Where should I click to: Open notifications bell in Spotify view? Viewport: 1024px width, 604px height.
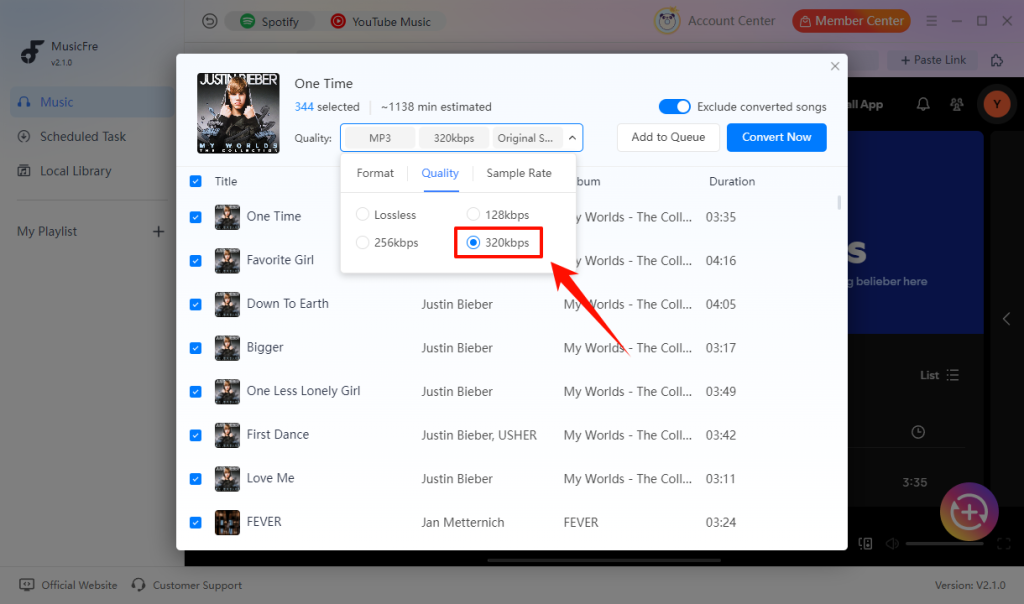coord(923,104)
